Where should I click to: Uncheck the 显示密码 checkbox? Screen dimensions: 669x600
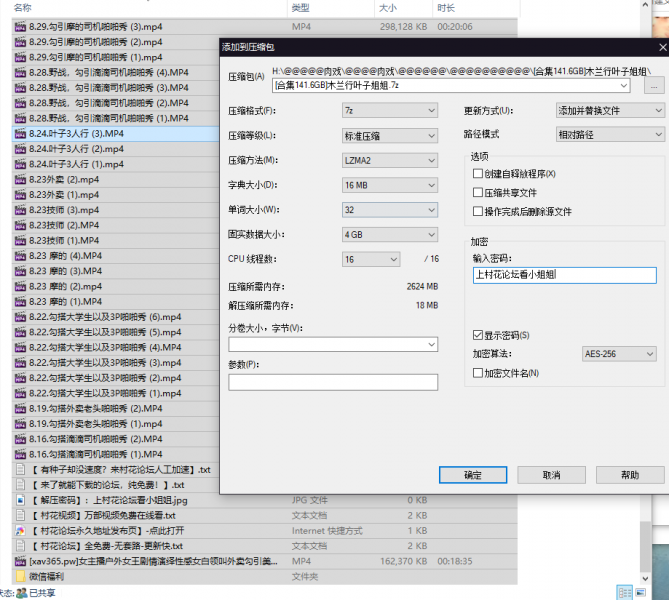click(478, 335)
